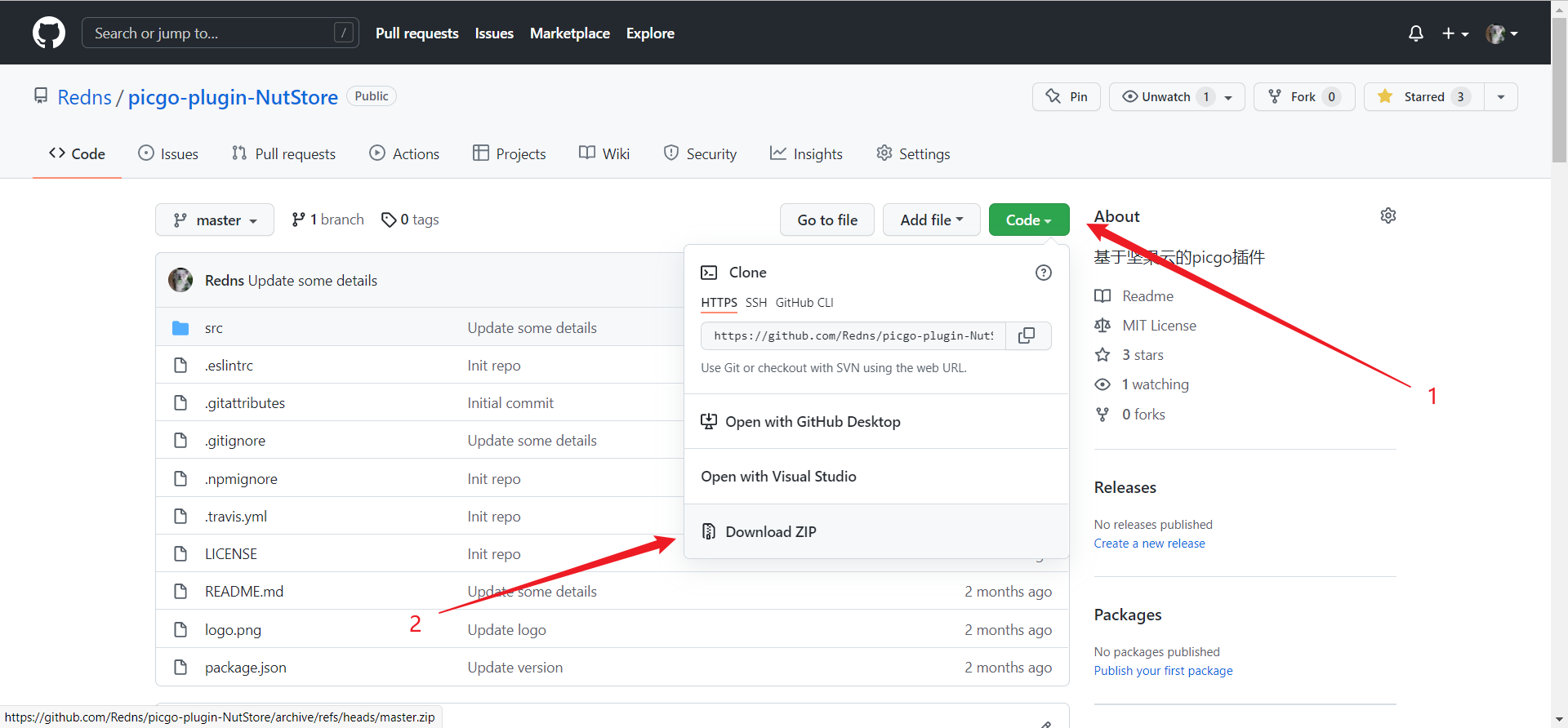This screenshot has width=1568, height=728.
Task: Select the GitHub CLI clone option
Action: pyautogui.click(x=804, y=303)
